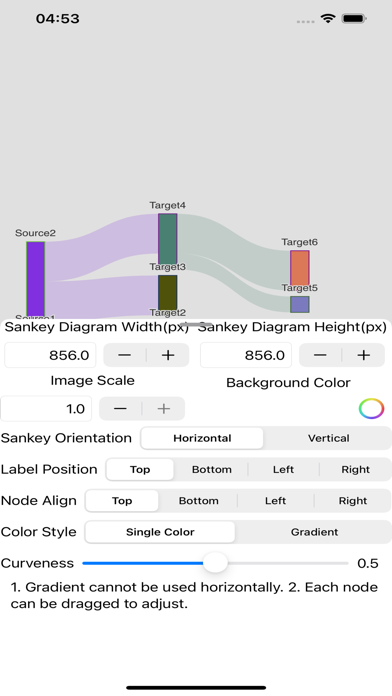Set Node Align to Top
This screenshot has width=392, height=696.
tap(122, 501)
